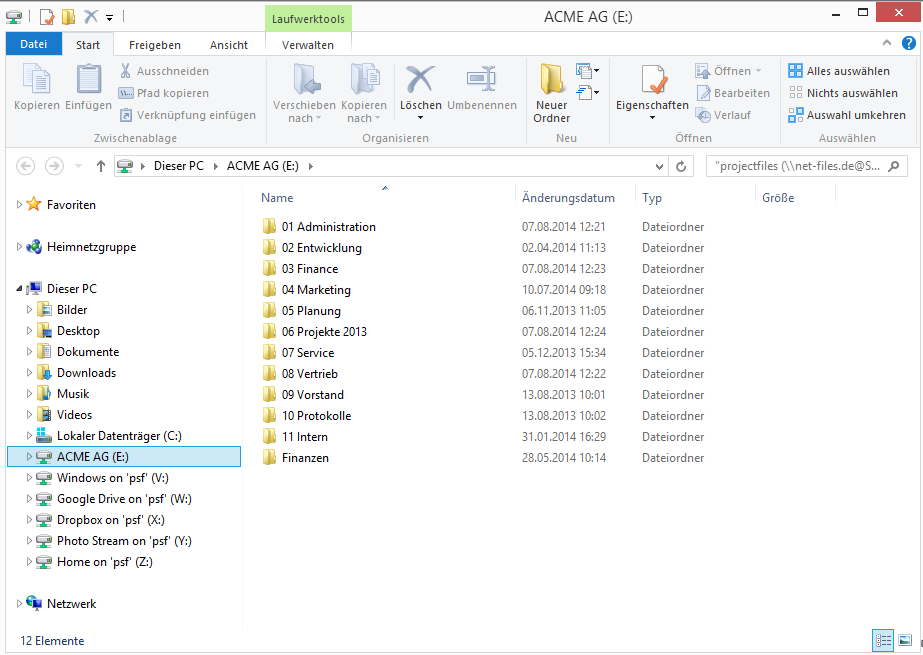Click Dieser PC in address bar
Viewport: 923px width, 655px height.
point(179,166)
